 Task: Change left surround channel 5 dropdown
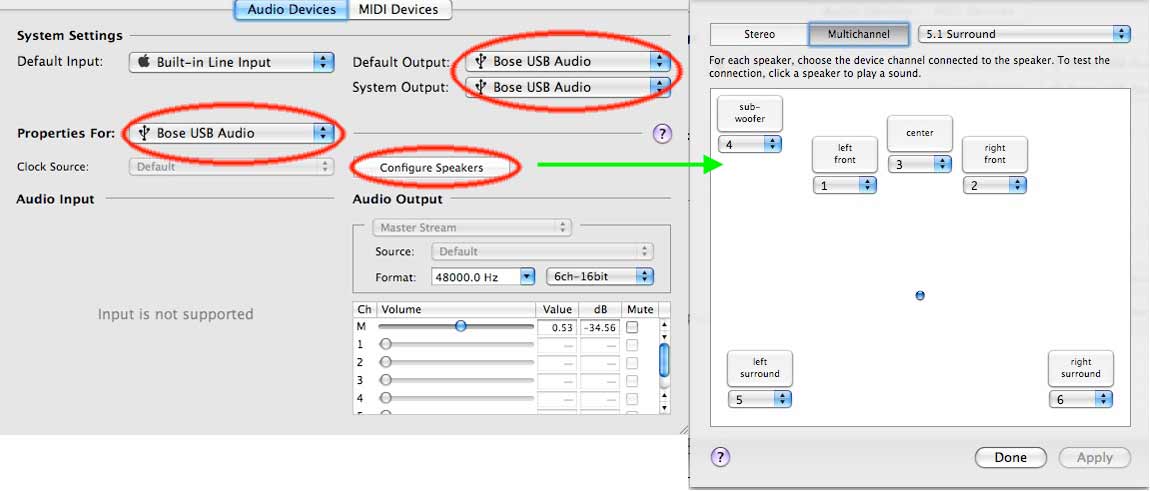(x=760, y=399)
